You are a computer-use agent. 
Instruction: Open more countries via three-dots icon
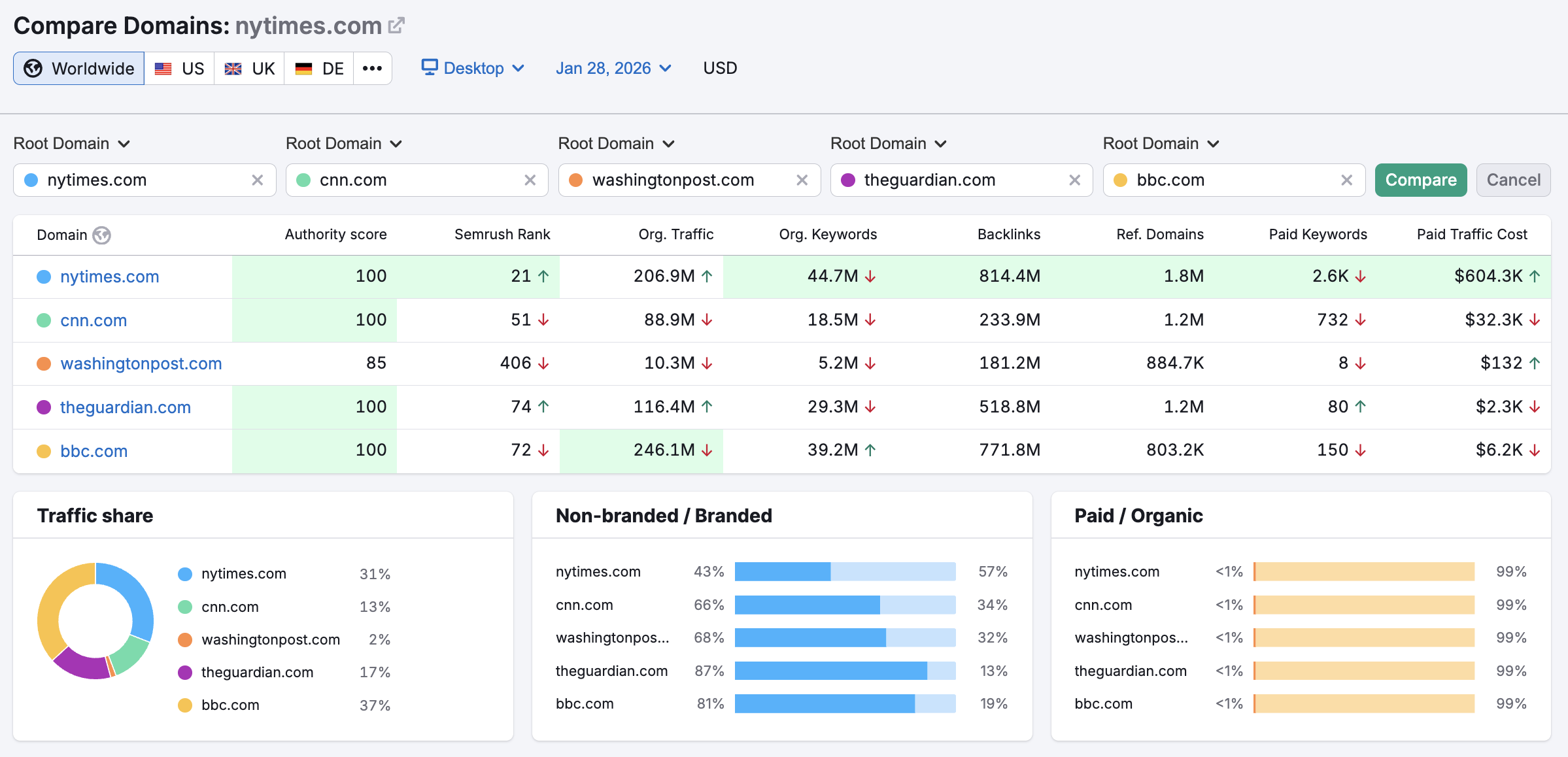pos(372,69)
